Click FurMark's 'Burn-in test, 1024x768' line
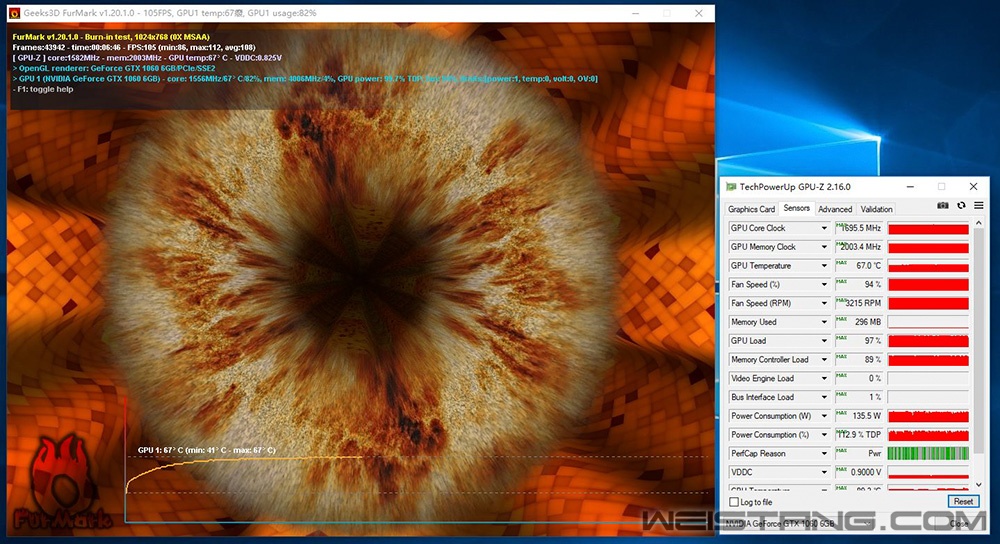The height and width of the screenshot is (544, 1000). (x=111, y=37)
